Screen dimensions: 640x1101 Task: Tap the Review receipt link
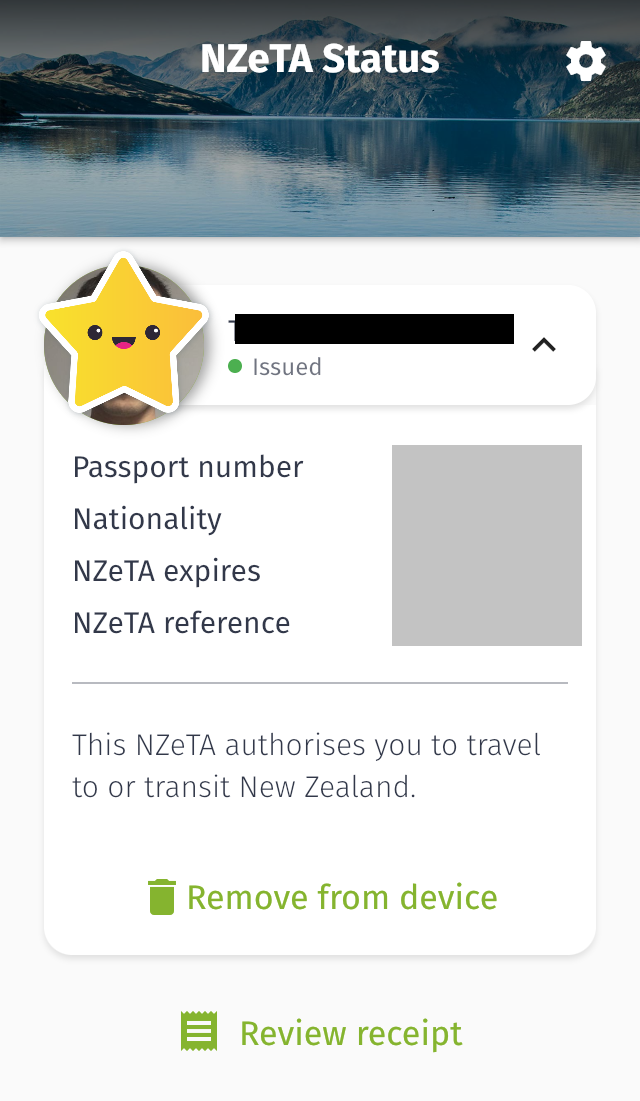(x=350, y=1032)
